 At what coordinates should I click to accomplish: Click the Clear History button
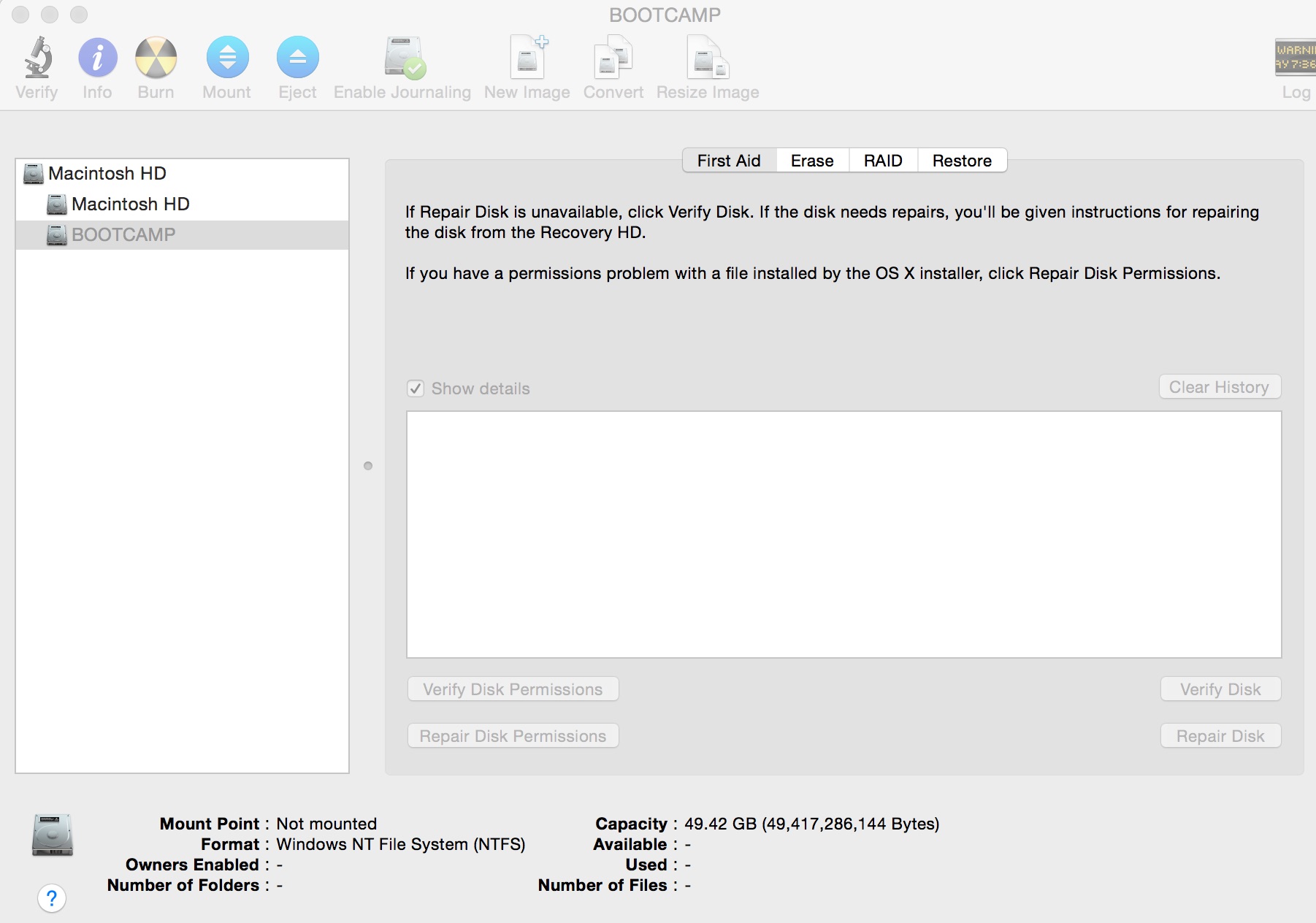point(1220,387)
